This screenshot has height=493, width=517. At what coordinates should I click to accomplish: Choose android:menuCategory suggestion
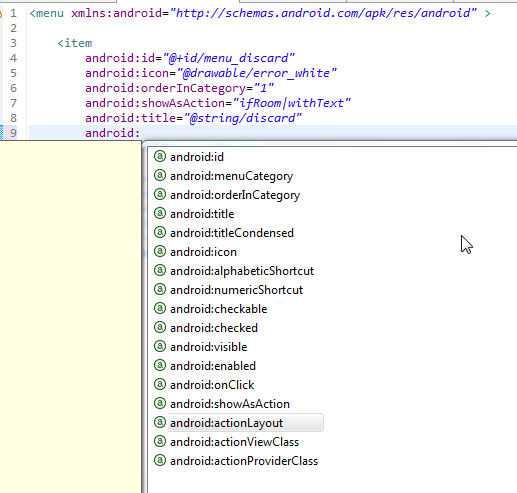232,176
